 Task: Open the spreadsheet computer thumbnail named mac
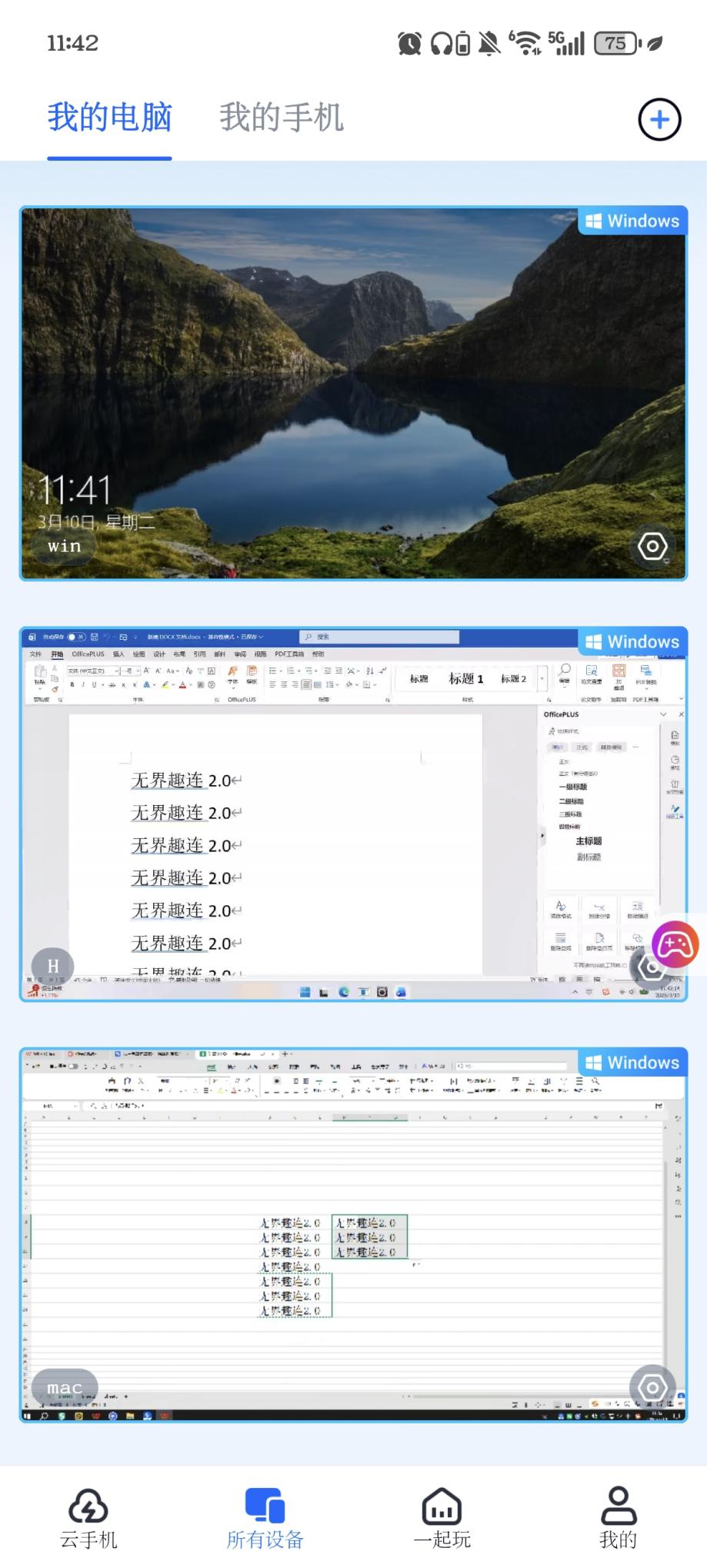coord(346,1246)
